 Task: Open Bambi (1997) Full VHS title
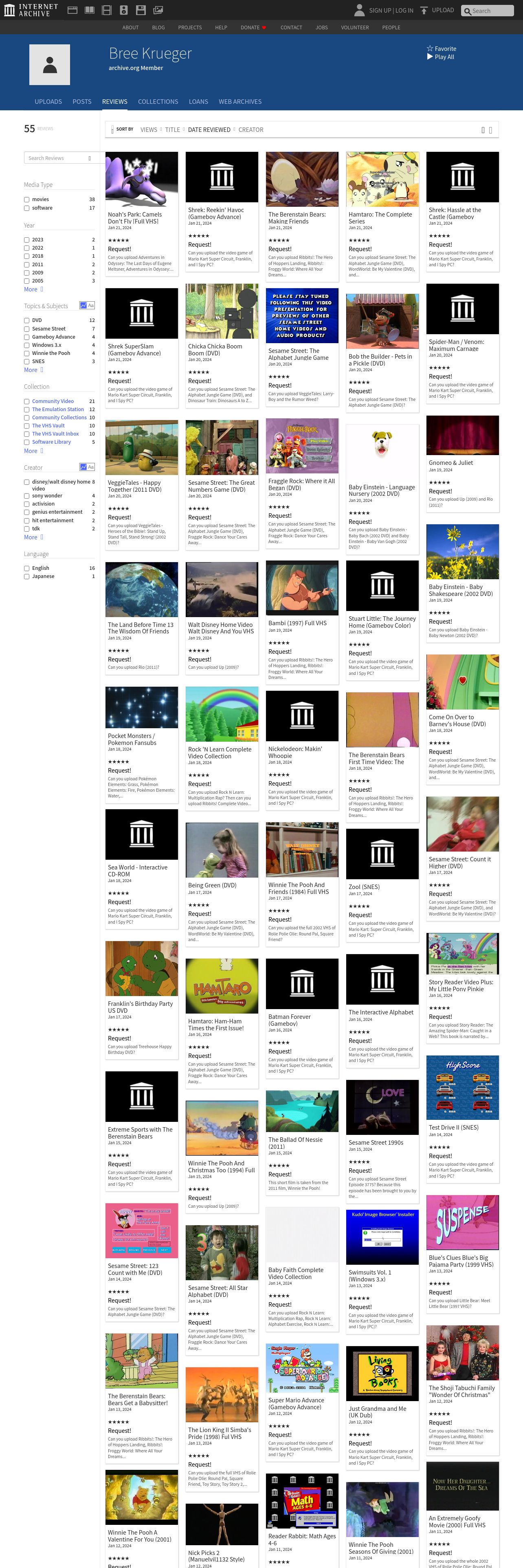pos(297,623)
